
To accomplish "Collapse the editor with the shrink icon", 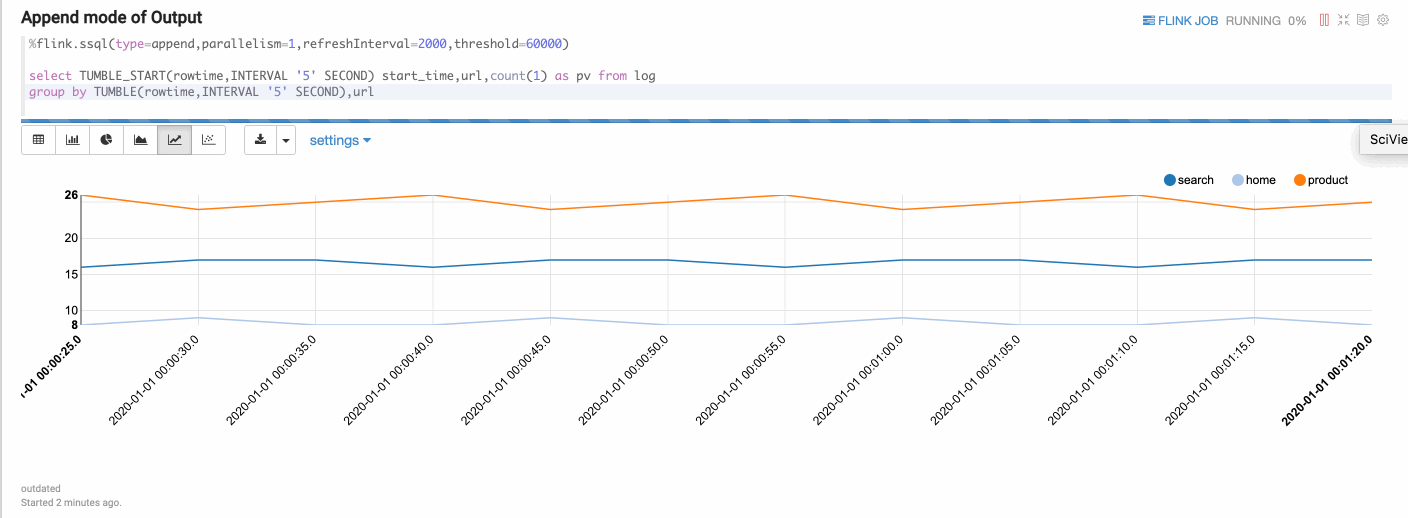I will click(x=1343, y=20).
